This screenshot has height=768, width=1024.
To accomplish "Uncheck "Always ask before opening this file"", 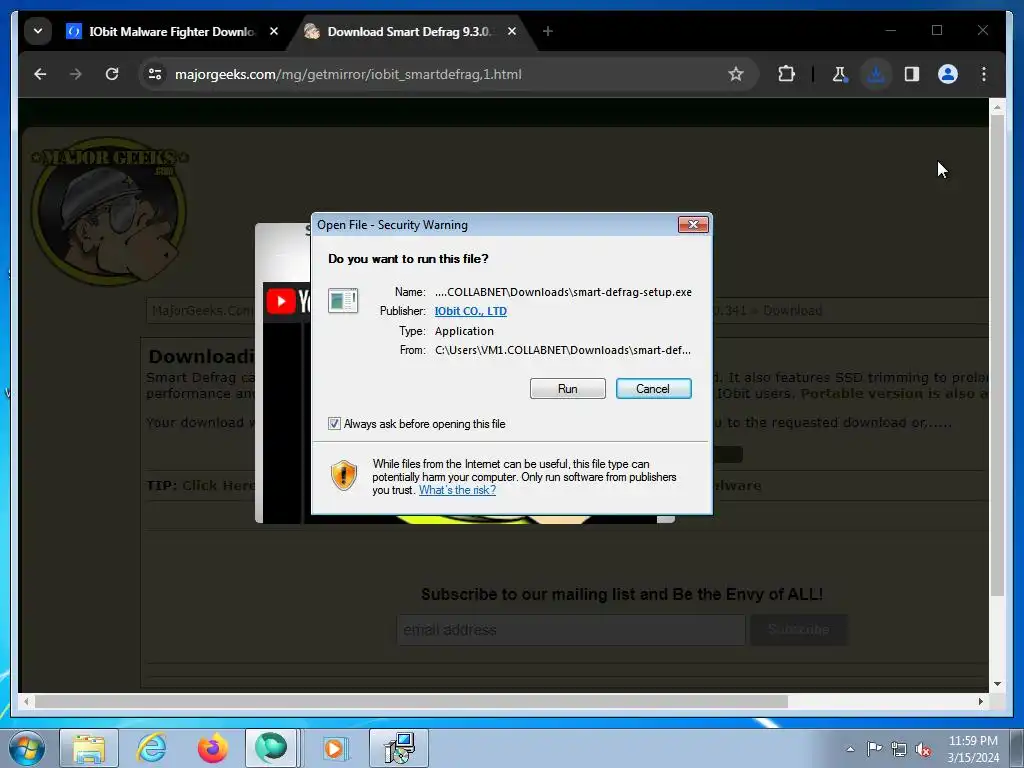I will pos(334,424).
